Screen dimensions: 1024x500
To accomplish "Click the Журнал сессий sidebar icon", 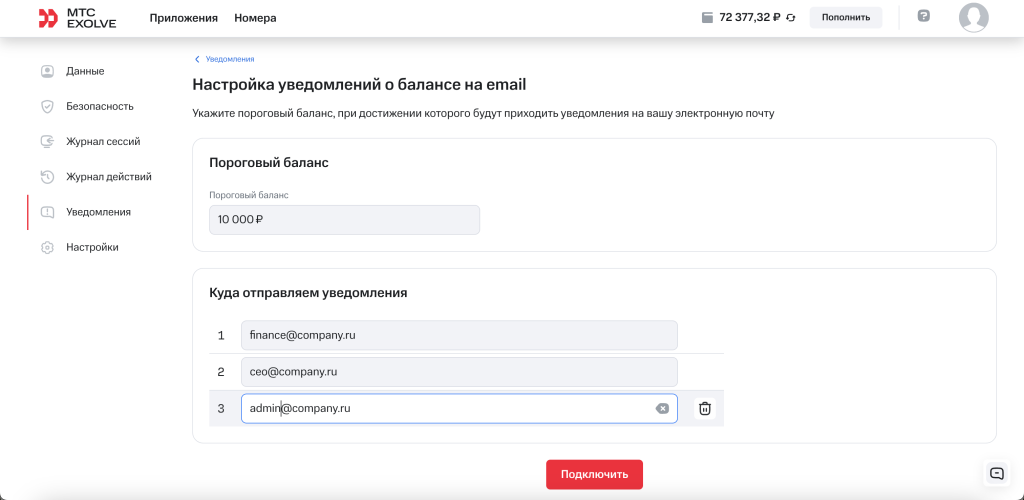I will tap(47, 142).
